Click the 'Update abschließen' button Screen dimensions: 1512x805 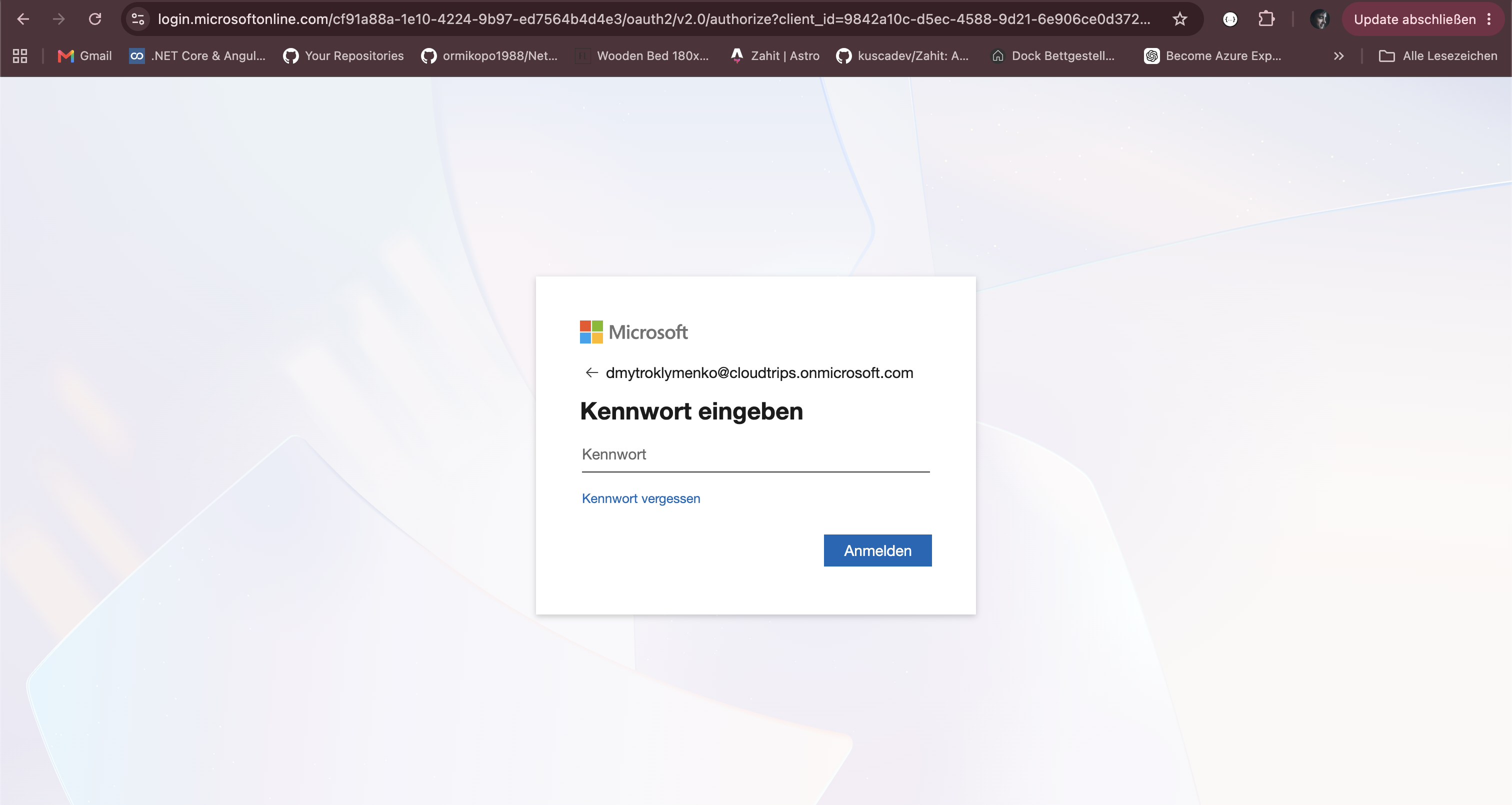click(1414, 19)
